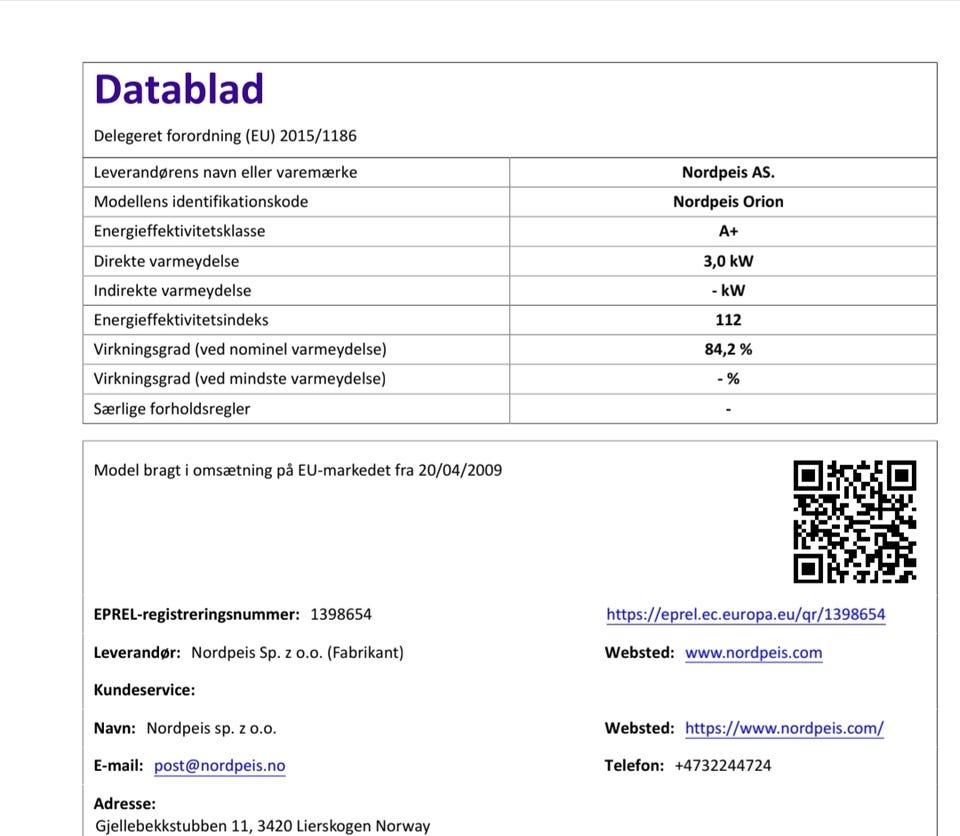Select the 'EPREL-registreringsnummer:' label
This screenshot has height=836, width=960.
tap(197, 614)
